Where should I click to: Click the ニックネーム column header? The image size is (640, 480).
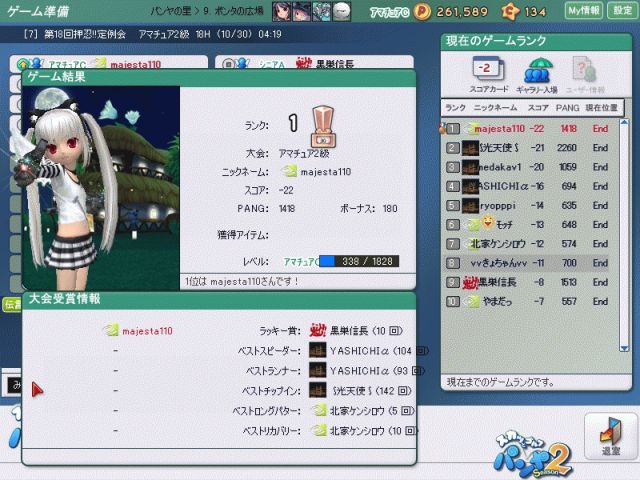coord(494,107)
